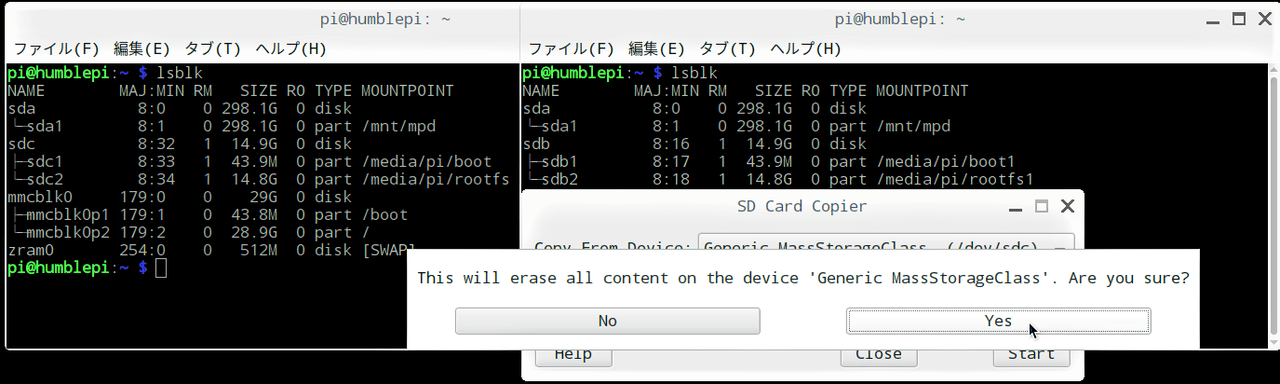
Task: Maximize the SD Card Copier window
Action: point(1041,207)
